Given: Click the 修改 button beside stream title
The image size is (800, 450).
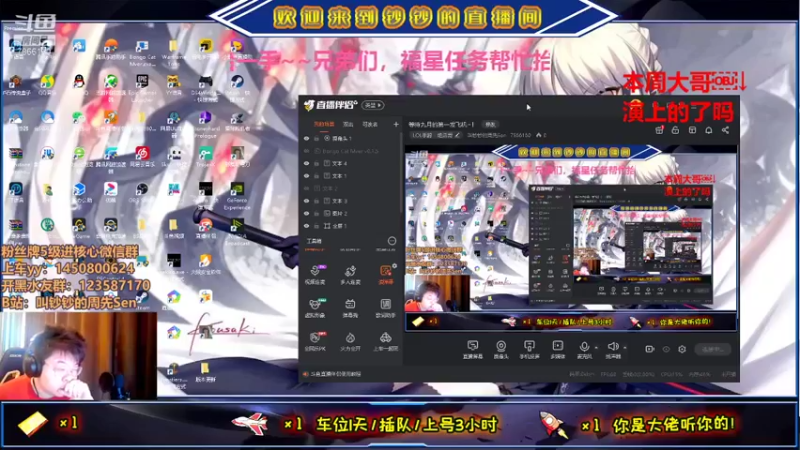Looking at the screenshot, I should pos(490,124).
